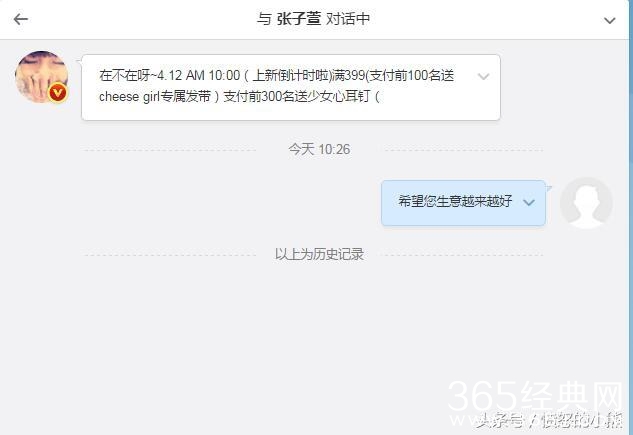
Task: Open 张子萱's profile avatar
Action: pos(41,76)
